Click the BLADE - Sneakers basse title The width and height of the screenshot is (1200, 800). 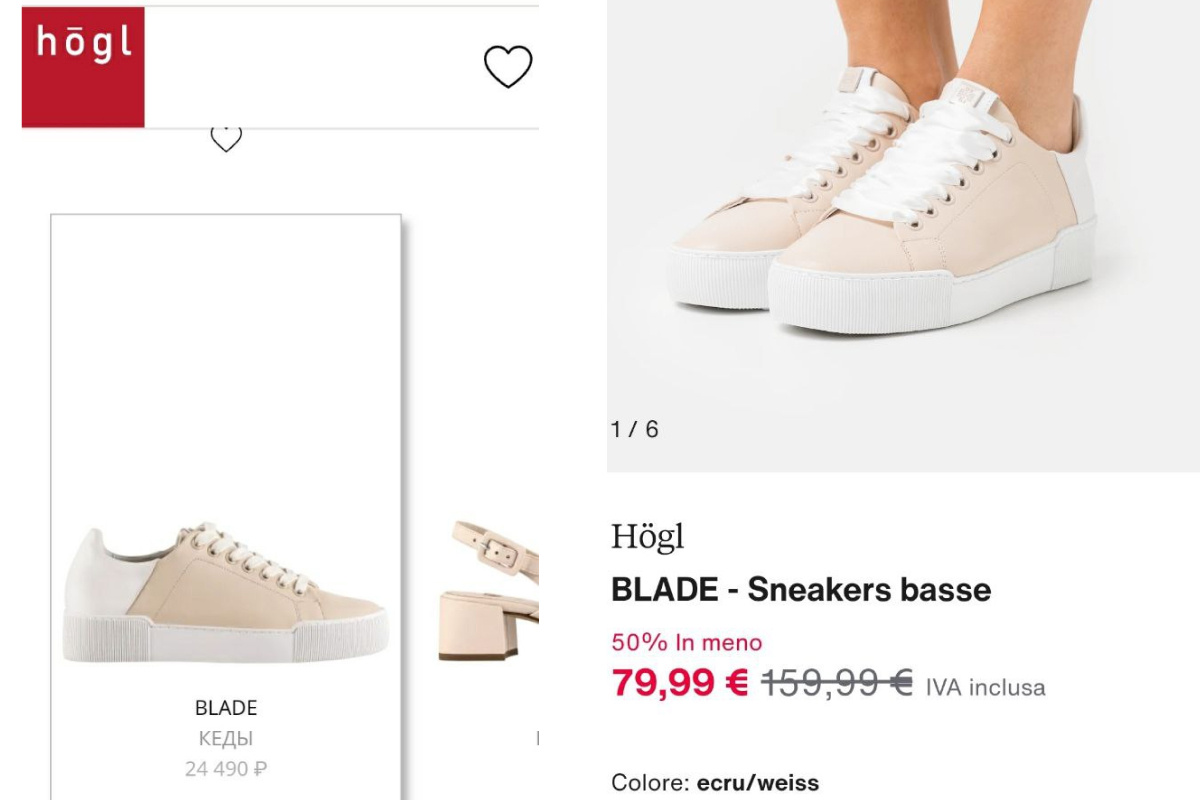pos(801,589)
